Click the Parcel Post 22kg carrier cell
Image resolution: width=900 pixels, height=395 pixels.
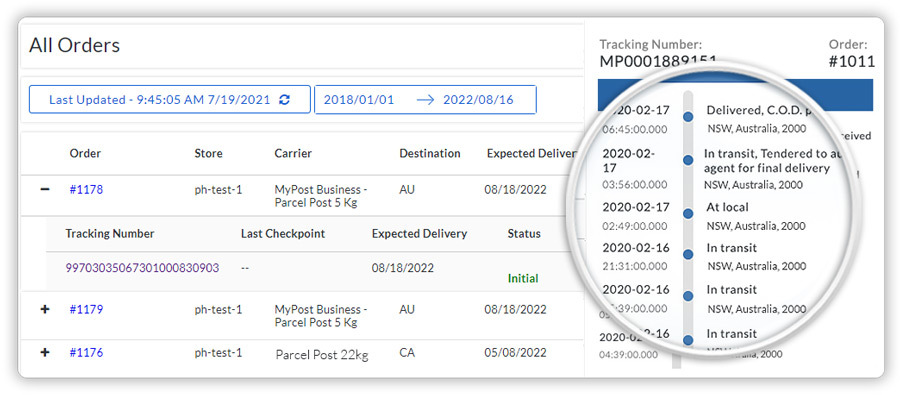tap(322, 354)
